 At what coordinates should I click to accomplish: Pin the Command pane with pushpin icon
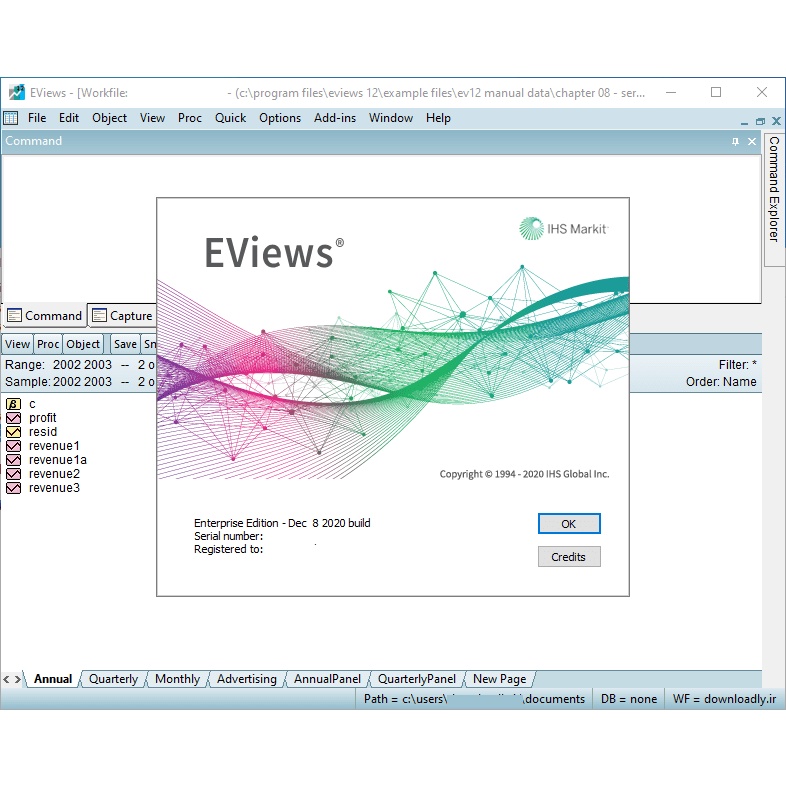(x=736, y=142)
